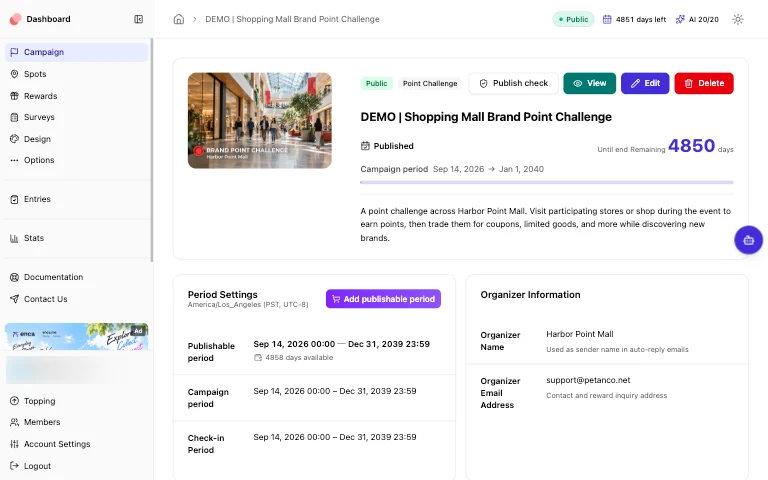This screenshot has width=768, height=480.
Task: Click the Stats bar chart icon
Action: [x=14, y=238]
